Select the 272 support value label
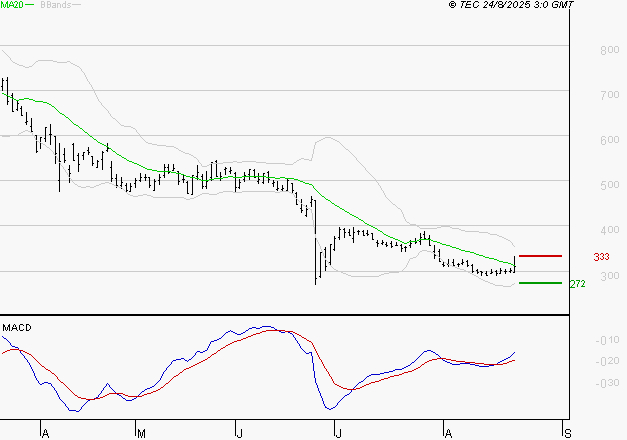627x440 pixels. (577, 284)
